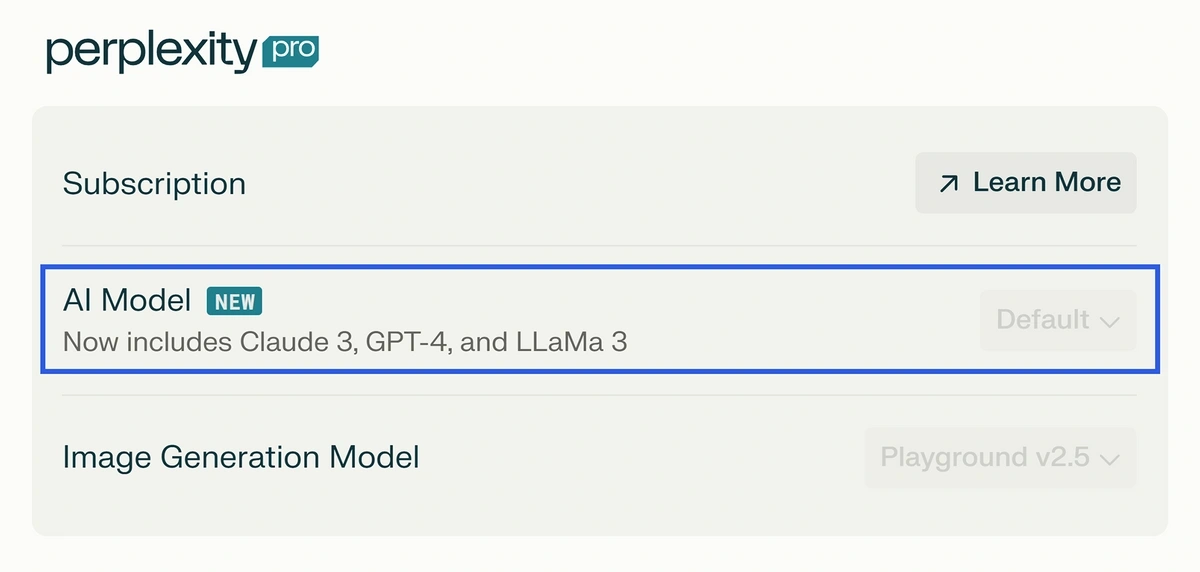This screenshot has height=572, width=1200.
Task: Open the Learn More subscription button
Action: click(x=1026, y=183)
